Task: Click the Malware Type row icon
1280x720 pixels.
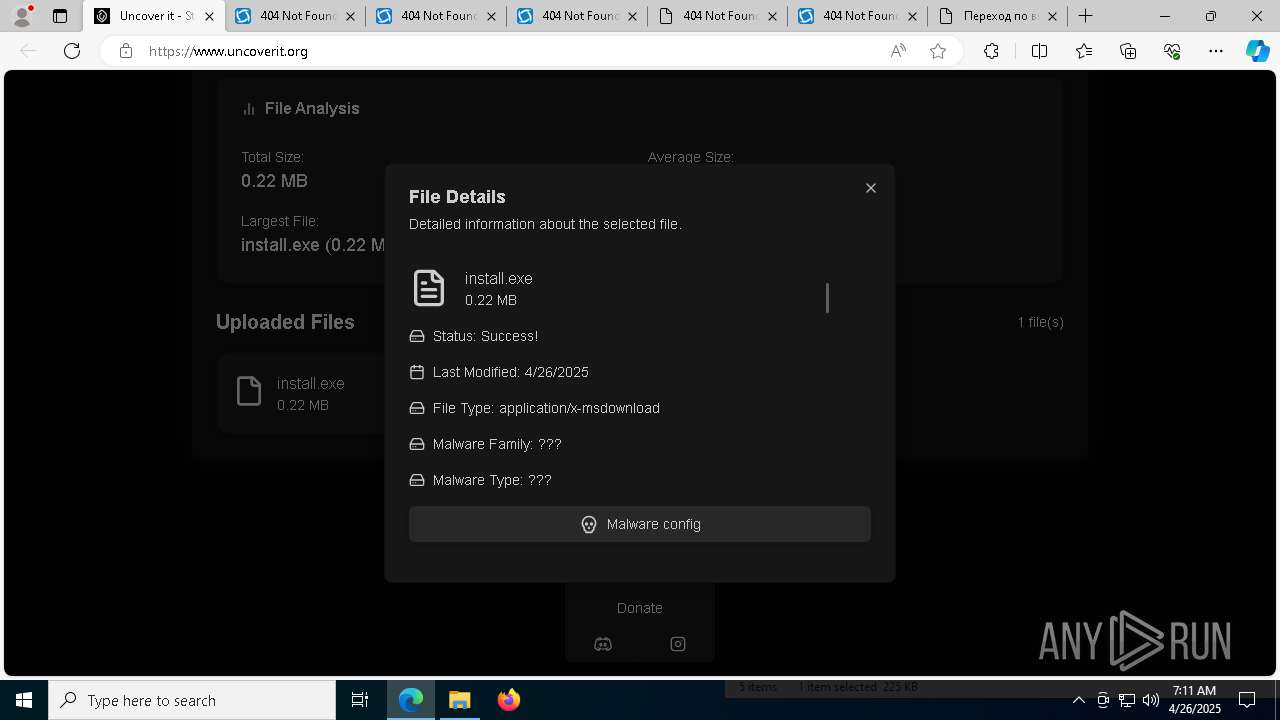Action: pos(417,480)
